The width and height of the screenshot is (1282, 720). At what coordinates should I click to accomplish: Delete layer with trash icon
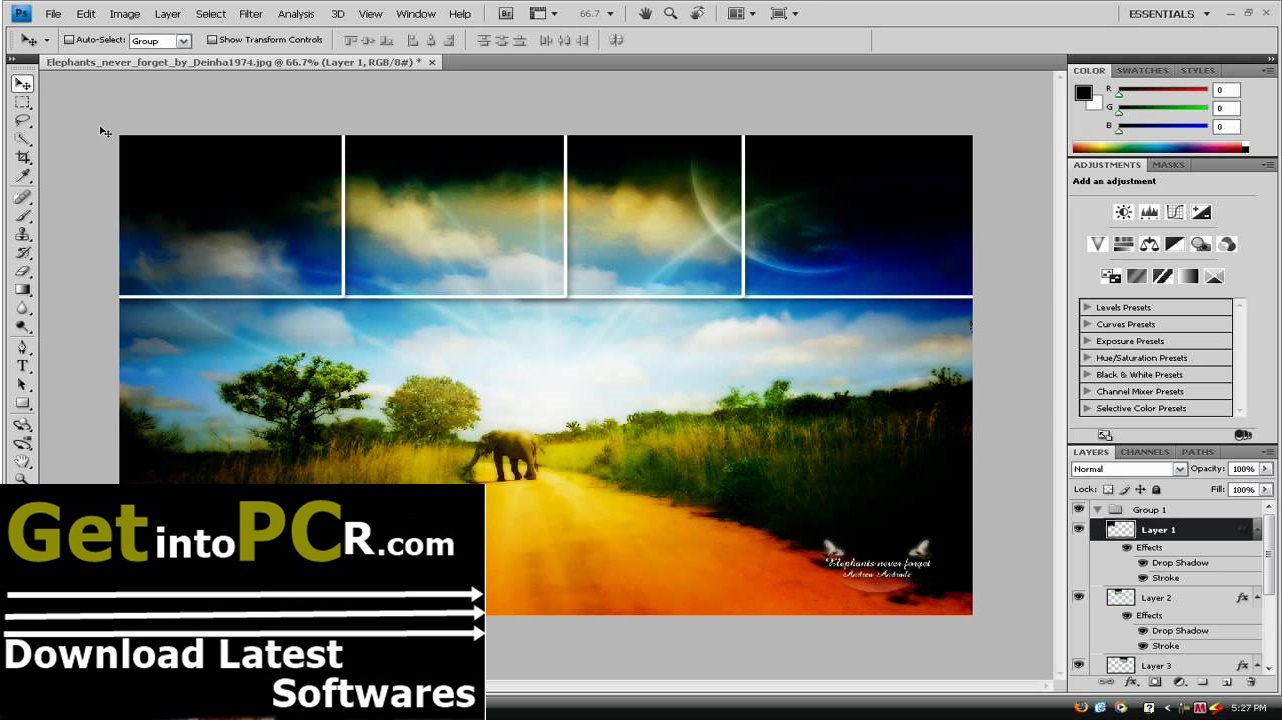[x=1250, y=682]
